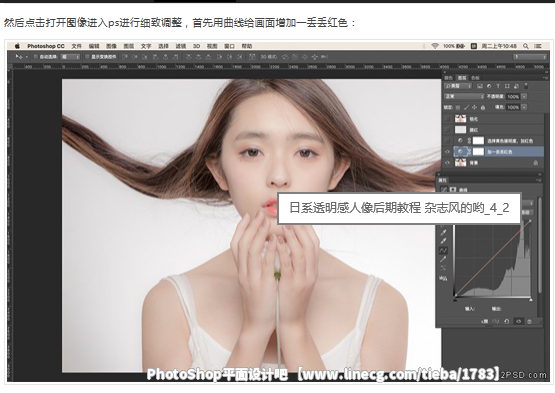This screenshot has width=555, height=393.
Task: Click smooth curve icon
Action: 443,268
